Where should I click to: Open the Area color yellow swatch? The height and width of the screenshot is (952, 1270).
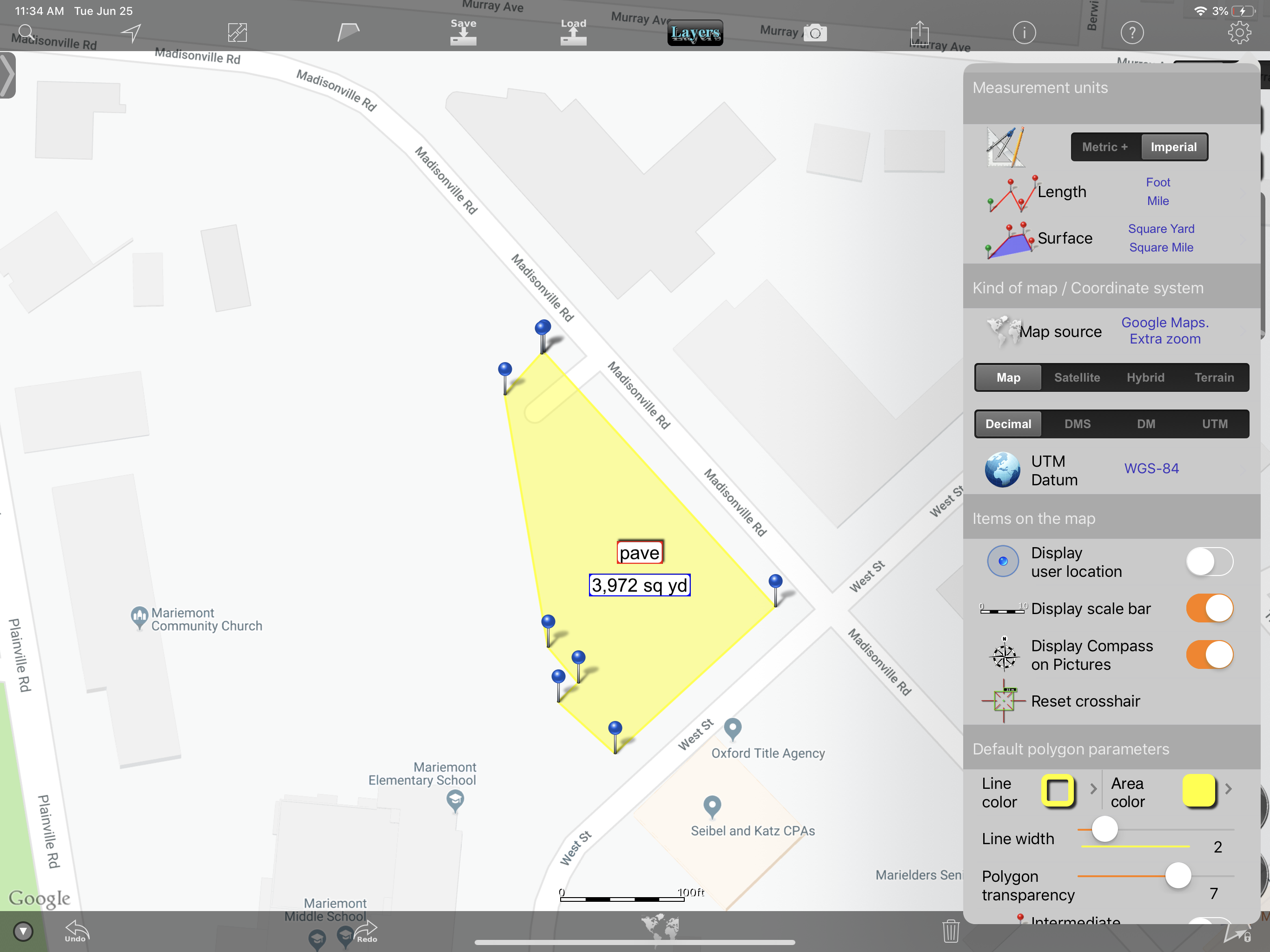point(1199,791)
